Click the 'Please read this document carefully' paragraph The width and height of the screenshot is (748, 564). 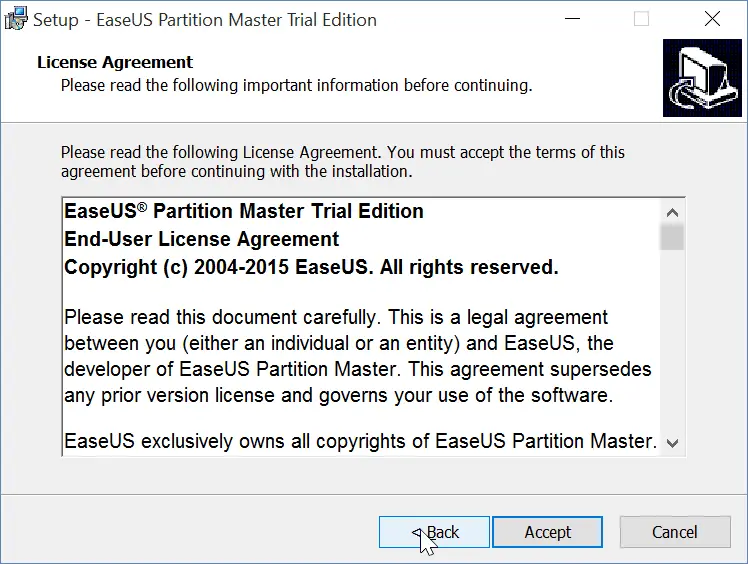click(x=358, y=356)
